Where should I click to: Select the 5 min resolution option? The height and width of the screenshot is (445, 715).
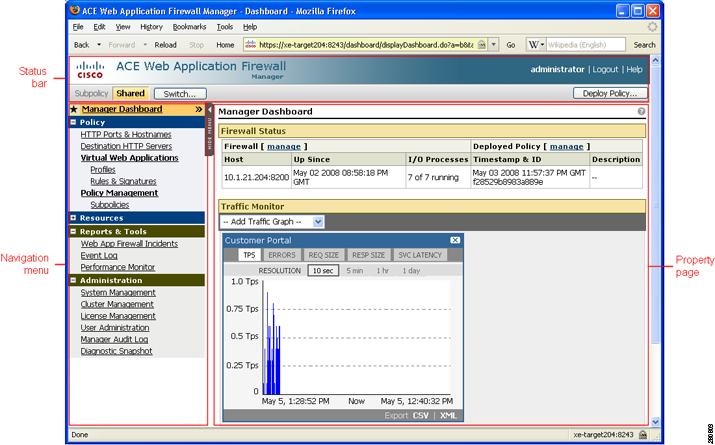354,271
